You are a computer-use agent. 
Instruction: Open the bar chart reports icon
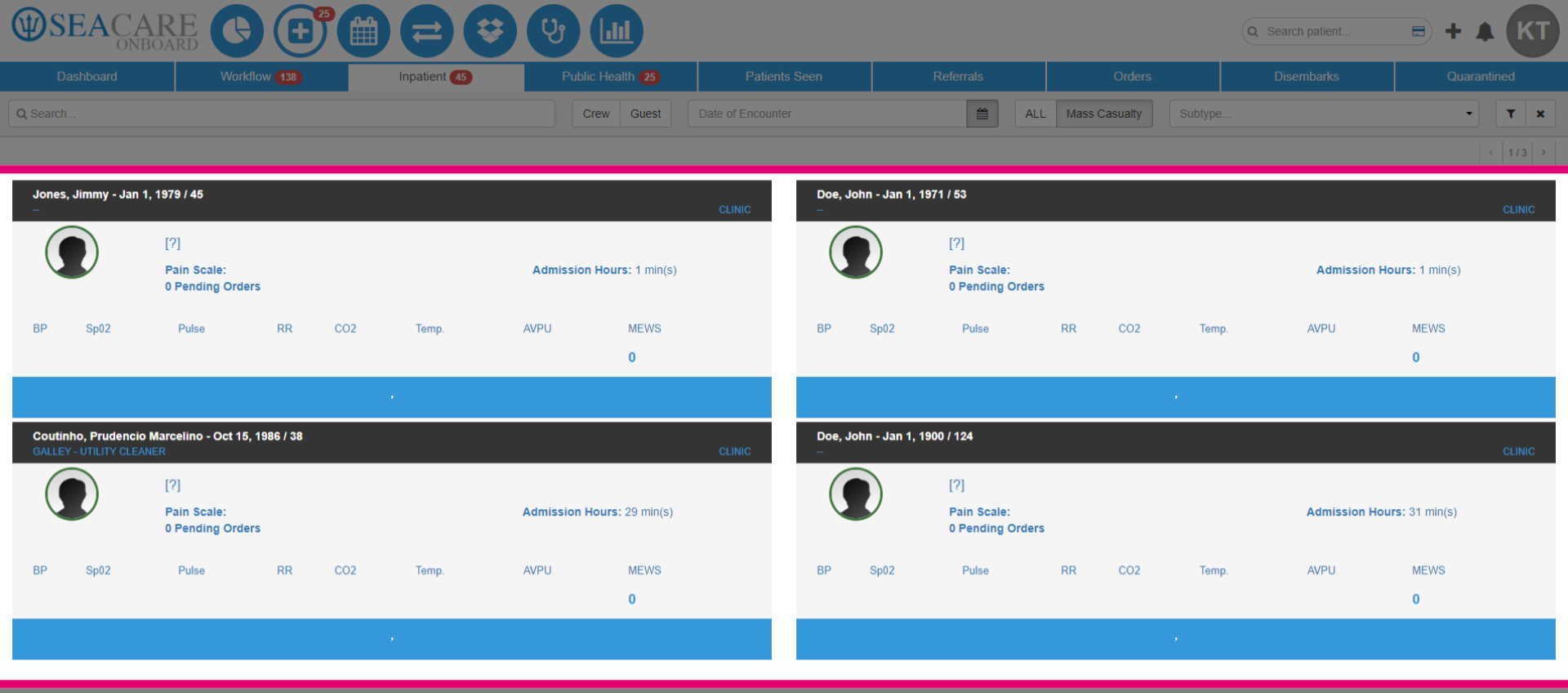point(617,31)
